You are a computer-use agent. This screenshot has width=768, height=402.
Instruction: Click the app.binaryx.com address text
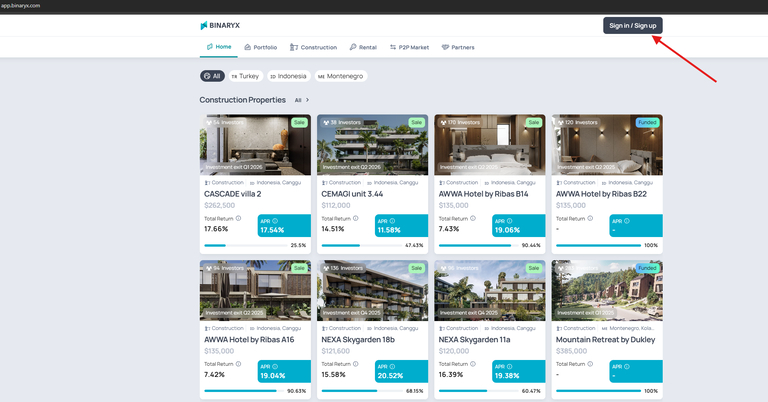21,5
